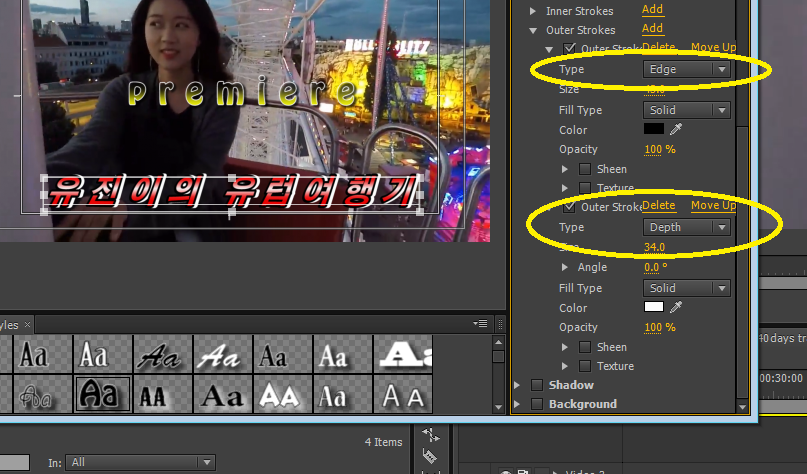Apply top-row black serif Aa shadow style
This screenshot has width=807, height=474.
coord(283,354)
